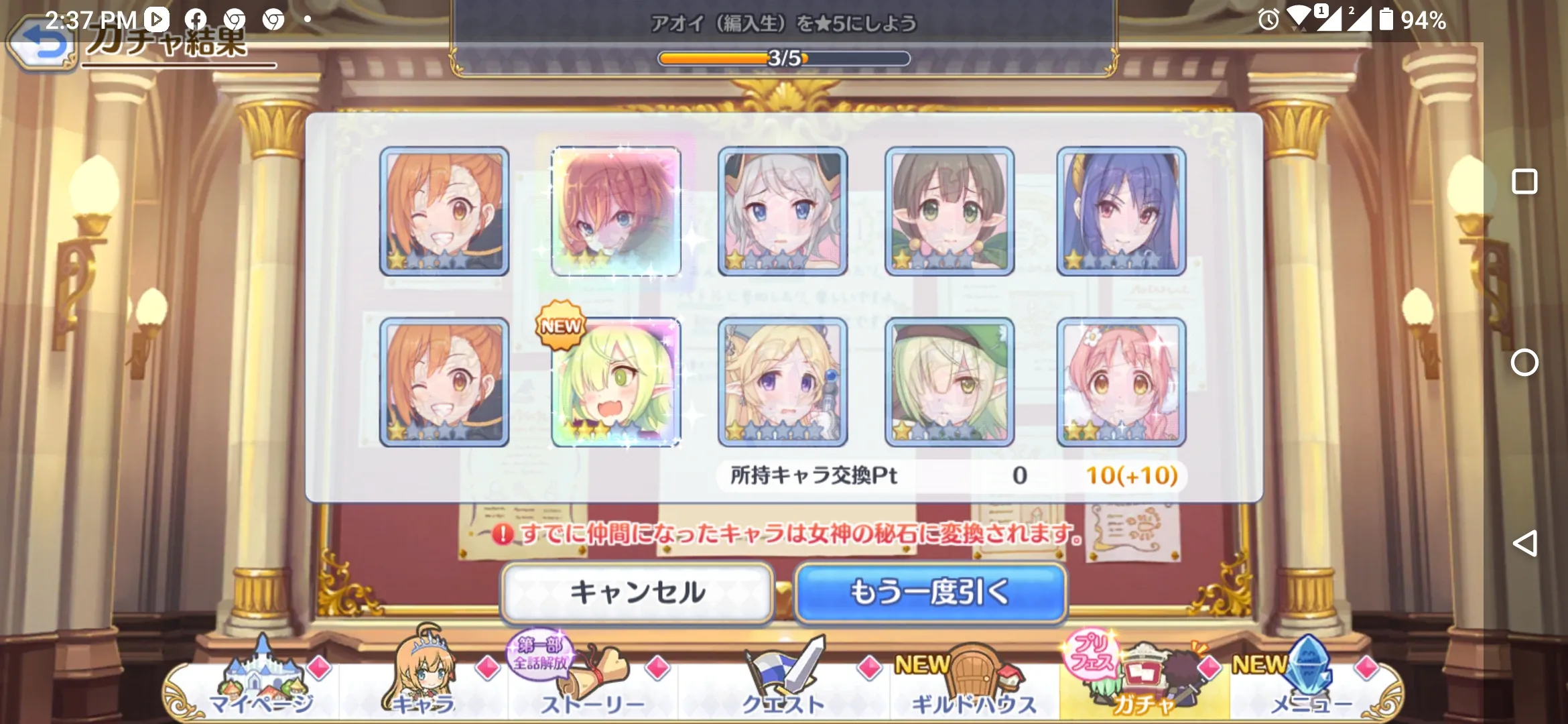Select the NEW green-haired elf character
Screen dimensions: 1568x724
click(615, 382)
